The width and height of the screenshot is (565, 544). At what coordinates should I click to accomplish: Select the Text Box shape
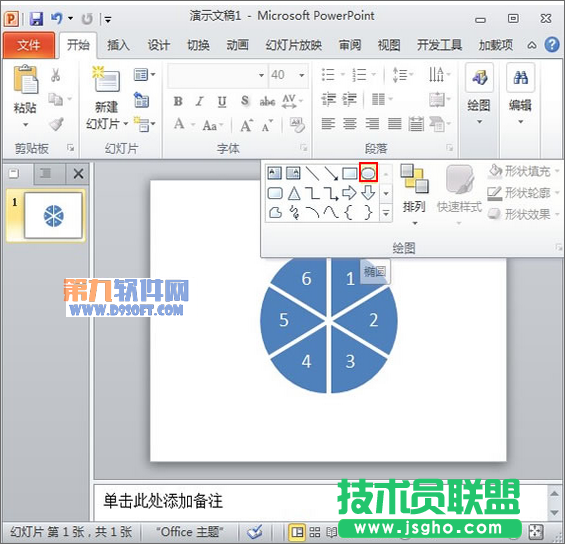click(275, 173)
